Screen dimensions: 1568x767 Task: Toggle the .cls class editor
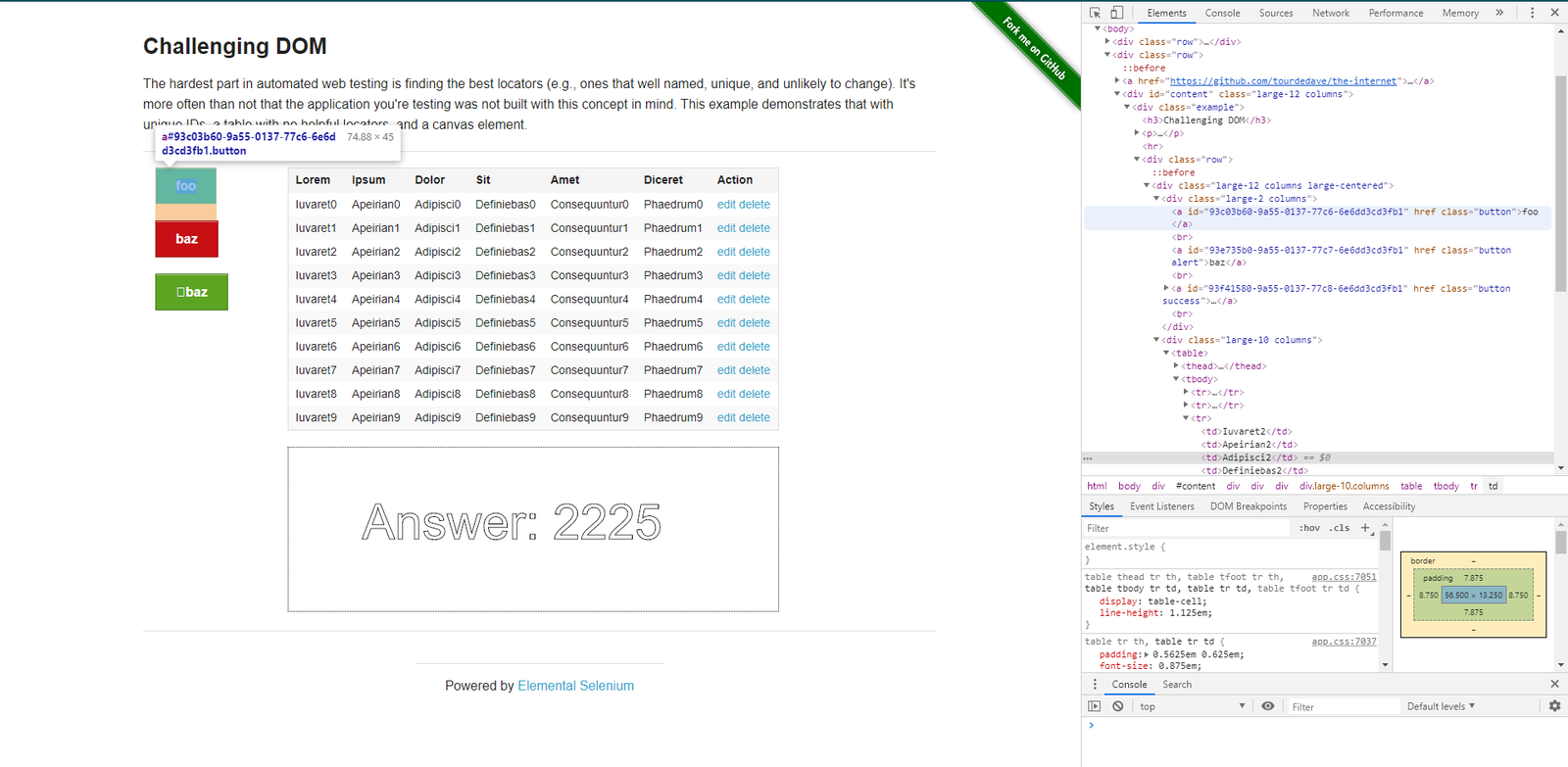coord(1340,528)
